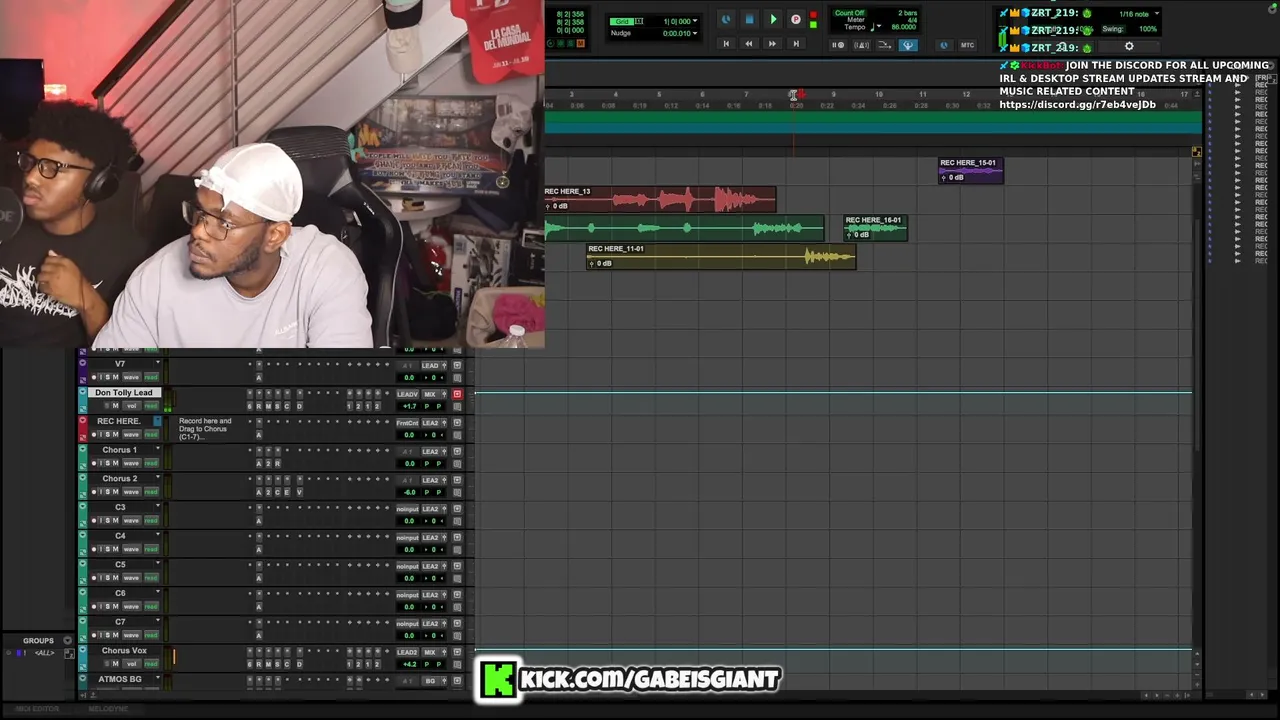Open the C7 track name dropdown arrow
The image size is (1280, 720).
pyautogui.click(x=157, y=621)
